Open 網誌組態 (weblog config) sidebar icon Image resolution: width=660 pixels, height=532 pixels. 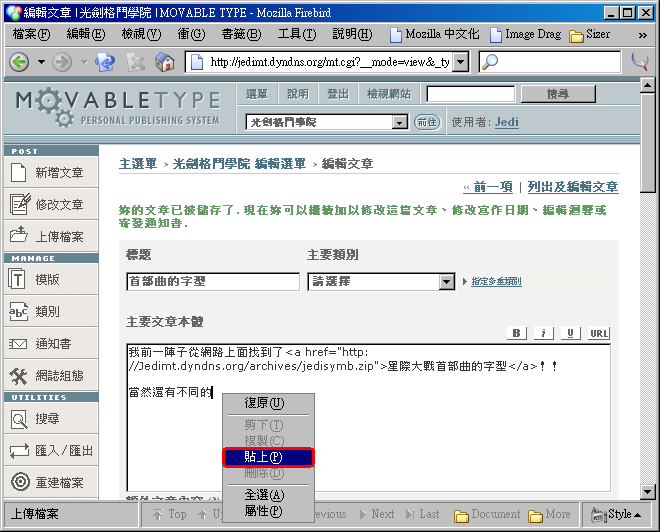19,376
